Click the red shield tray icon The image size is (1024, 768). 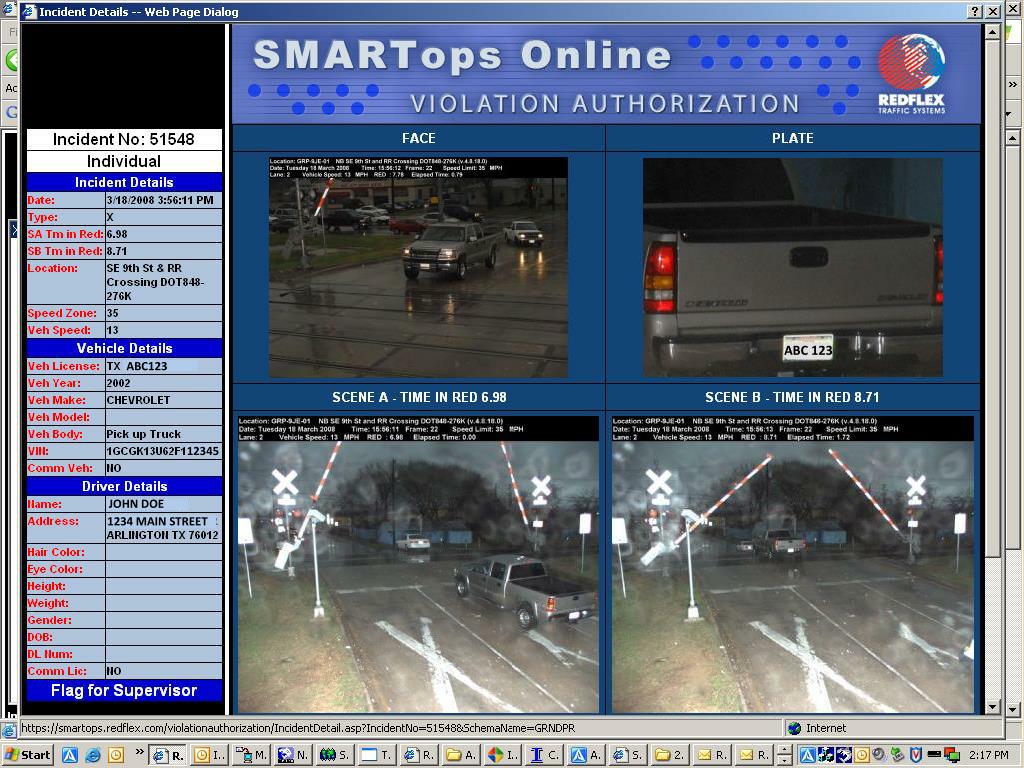916,755
